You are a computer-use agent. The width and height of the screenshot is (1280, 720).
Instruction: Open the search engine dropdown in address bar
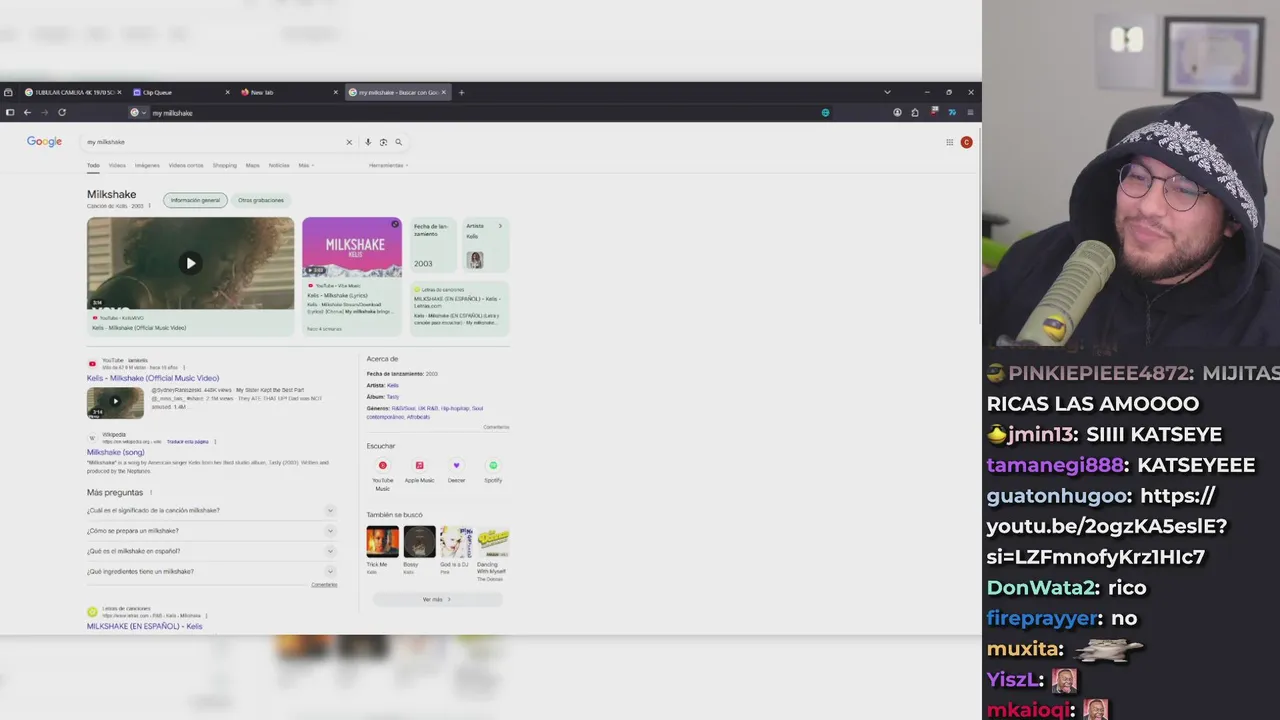coord(138,113)
